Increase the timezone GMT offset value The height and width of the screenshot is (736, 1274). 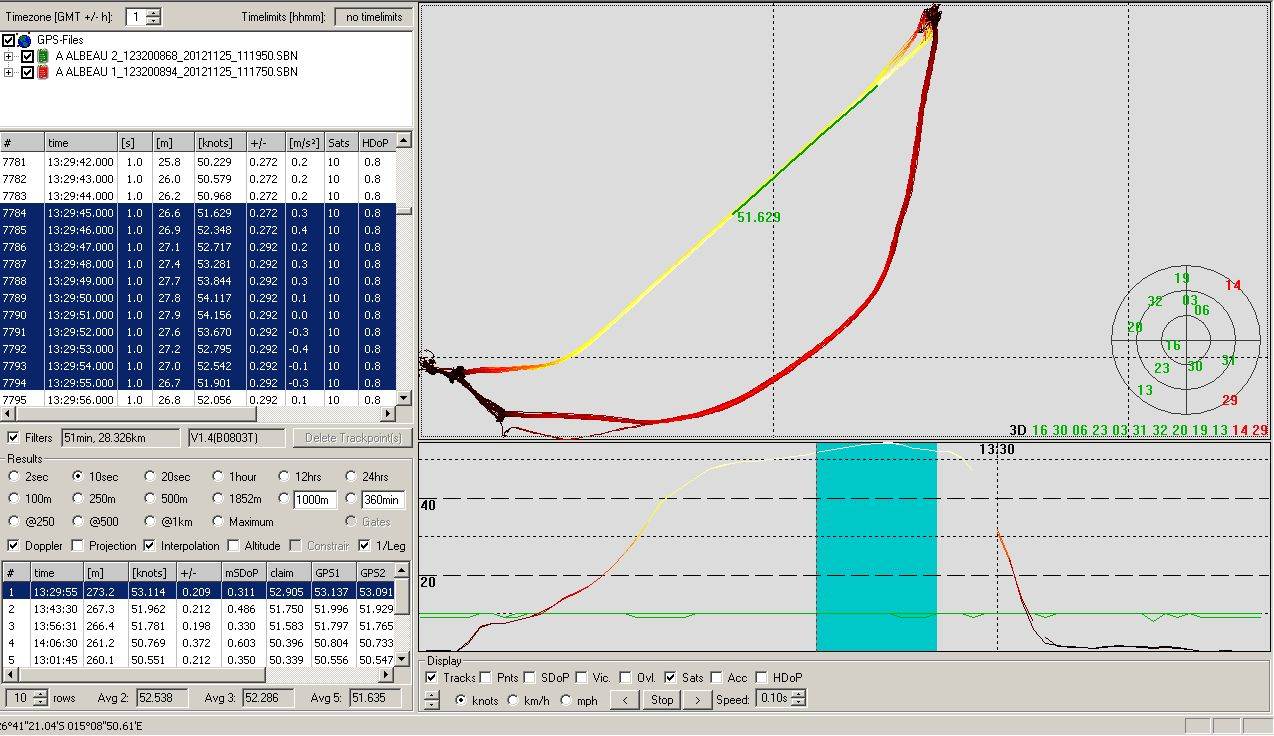152,12
